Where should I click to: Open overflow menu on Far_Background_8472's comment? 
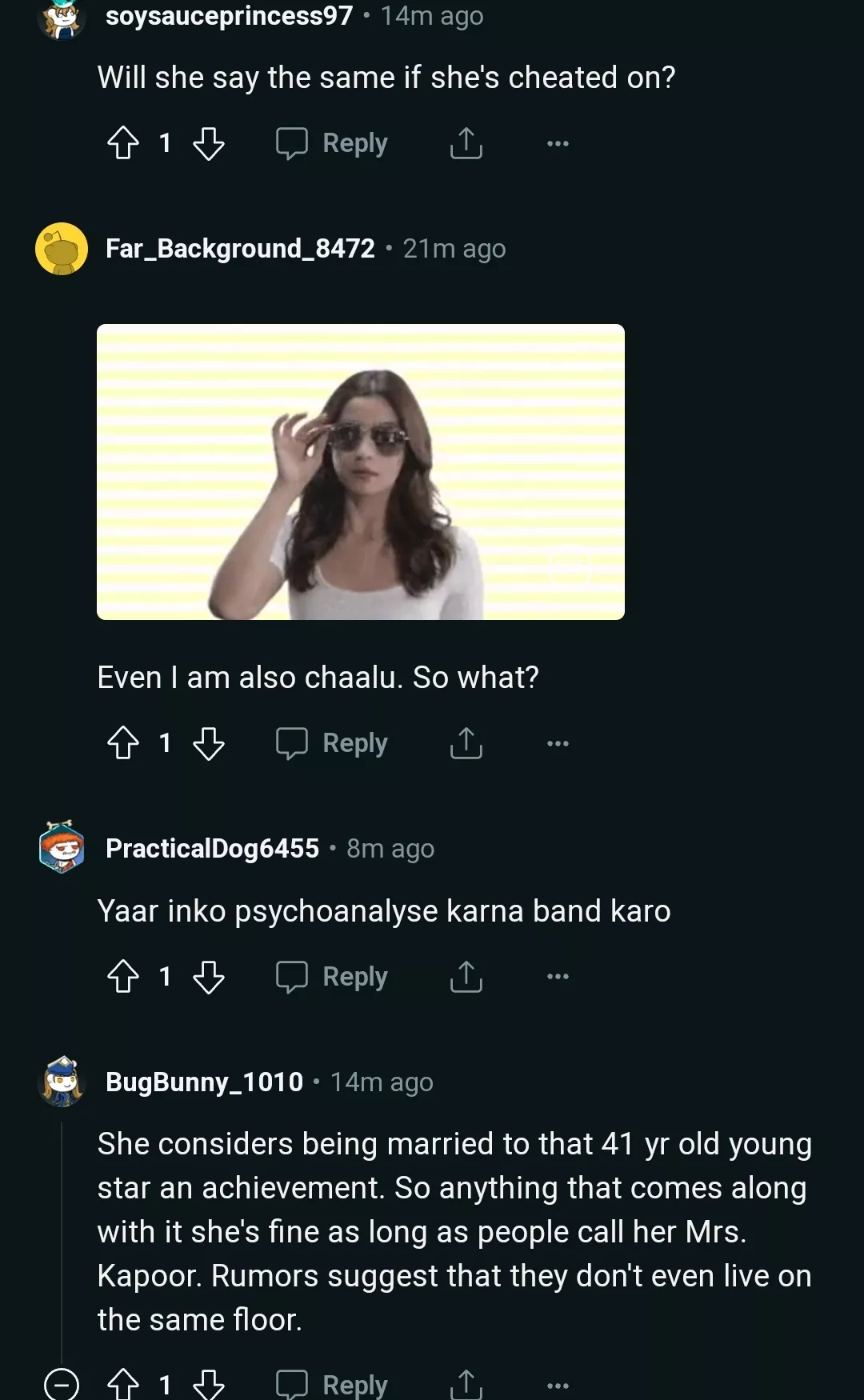coord(558,743)
